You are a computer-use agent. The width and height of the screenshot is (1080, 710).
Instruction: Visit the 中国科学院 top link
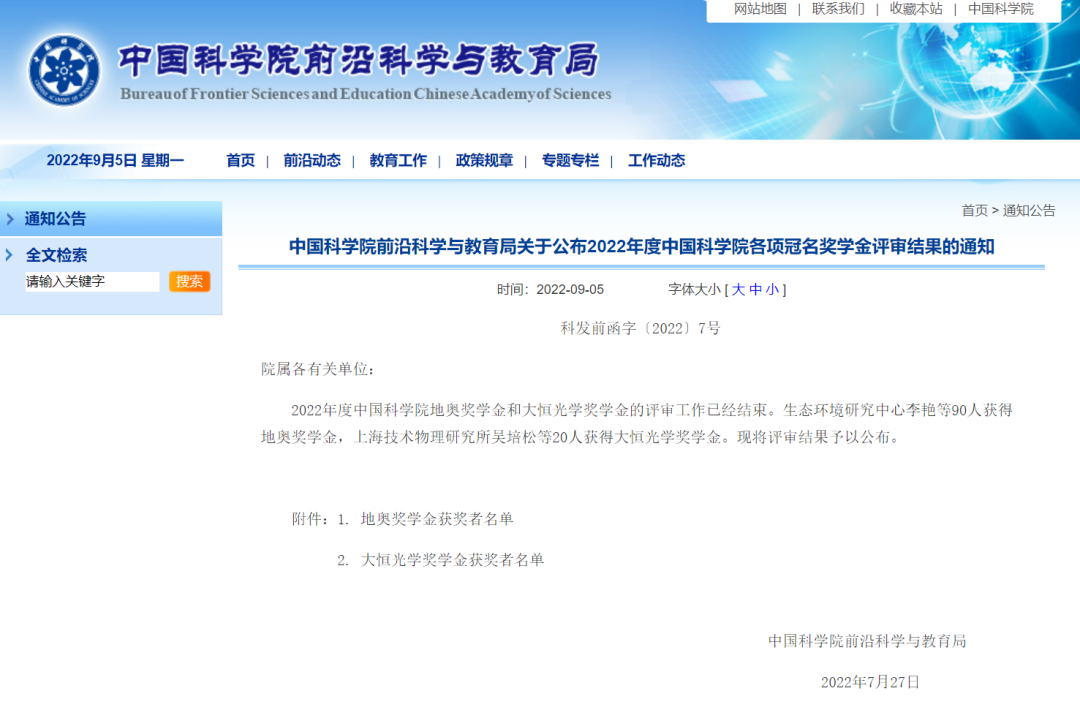1000,9
